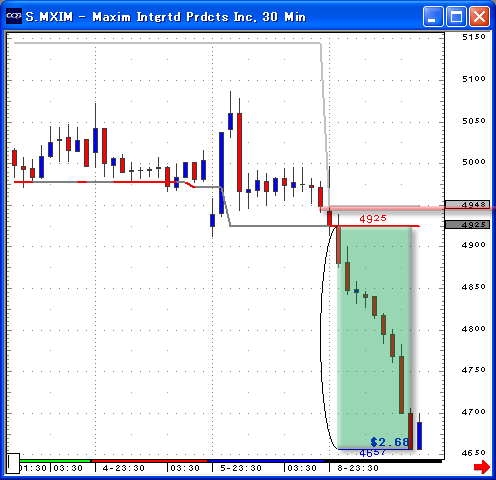This screenshot has width=496, height=480.
Task: Click the 5050 price scale label
Action: 474,121
